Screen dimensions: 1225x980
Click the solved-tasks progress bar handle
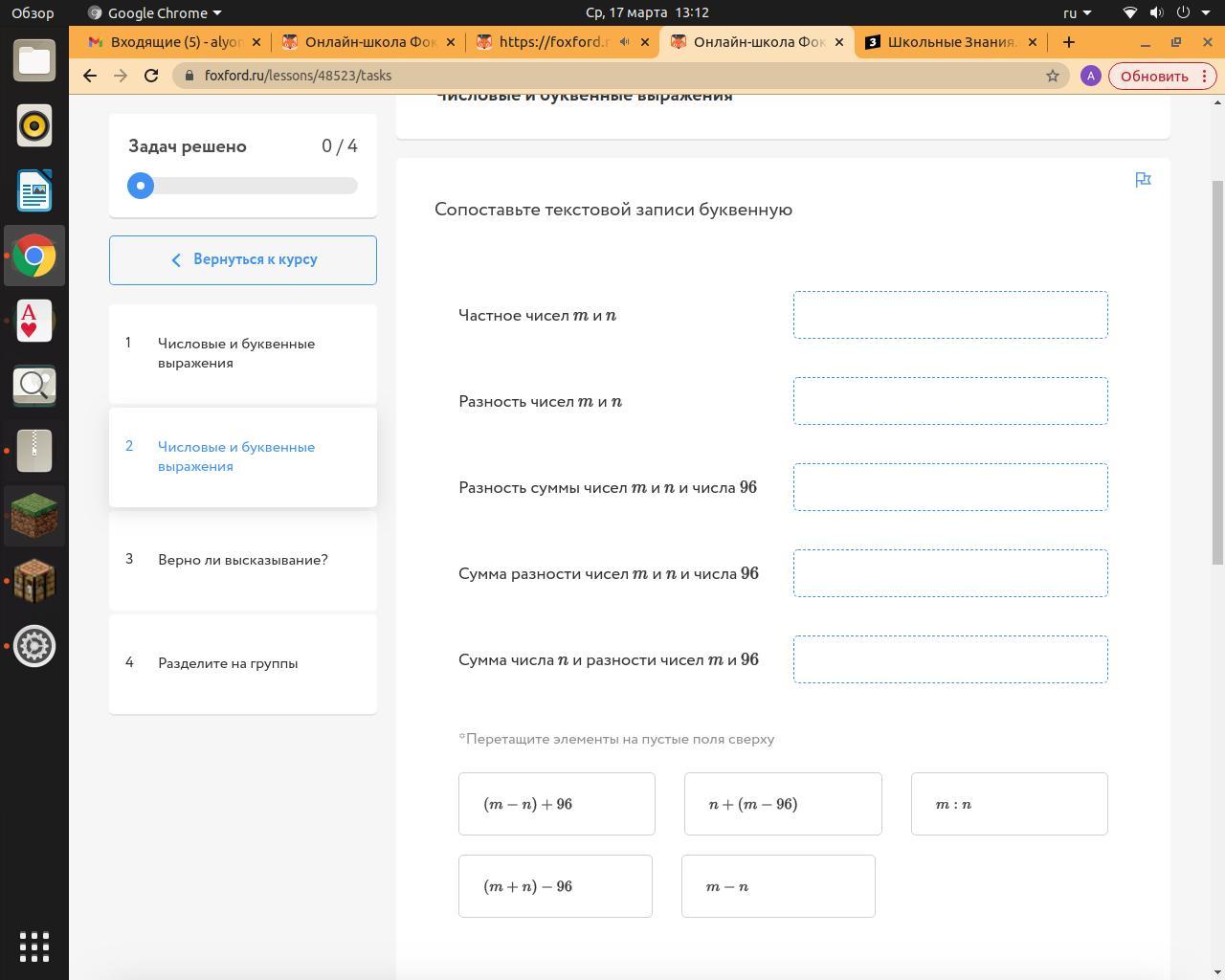pos(141,186)
